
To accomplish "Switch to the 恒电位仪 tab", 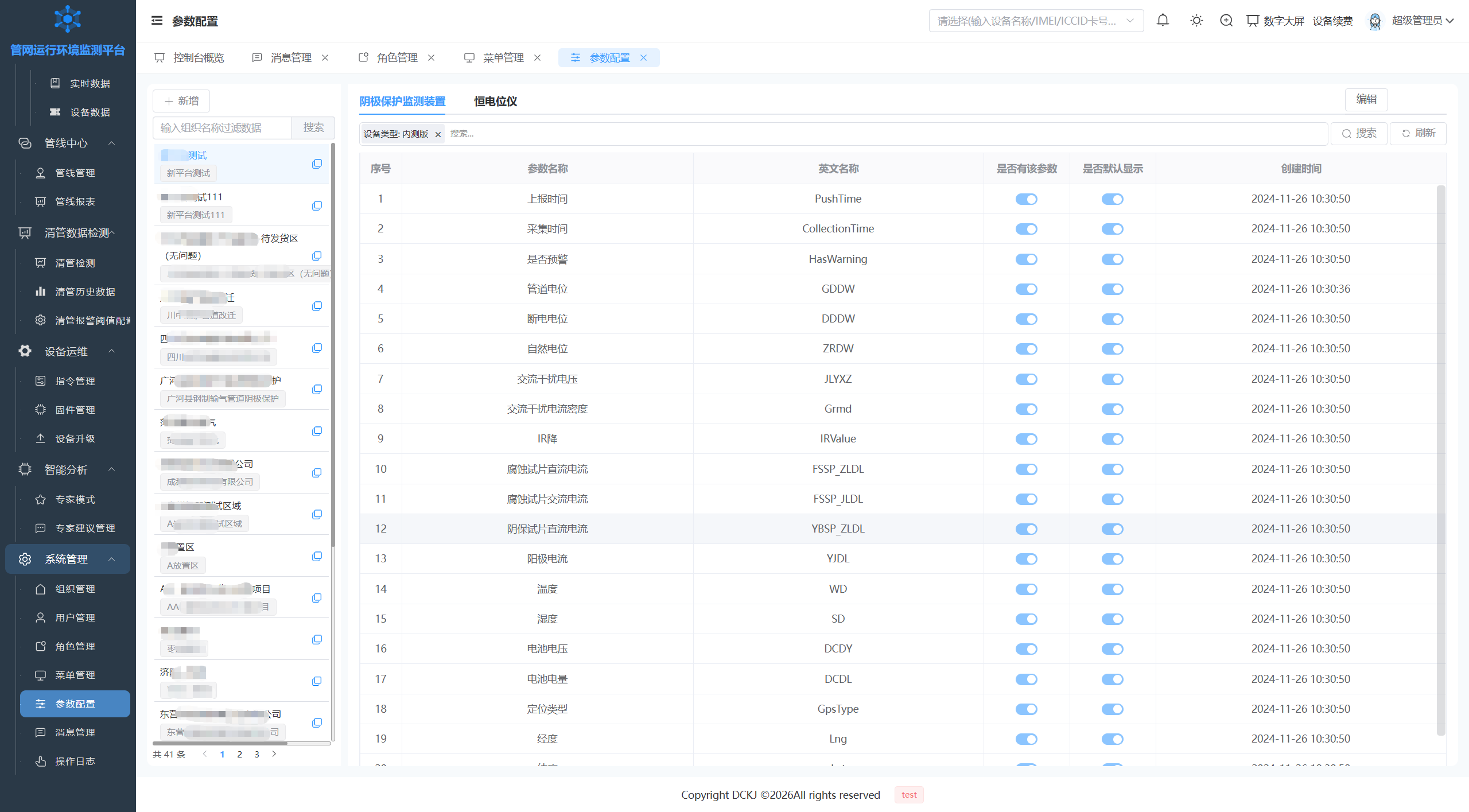I will click(x=495, y=102).
